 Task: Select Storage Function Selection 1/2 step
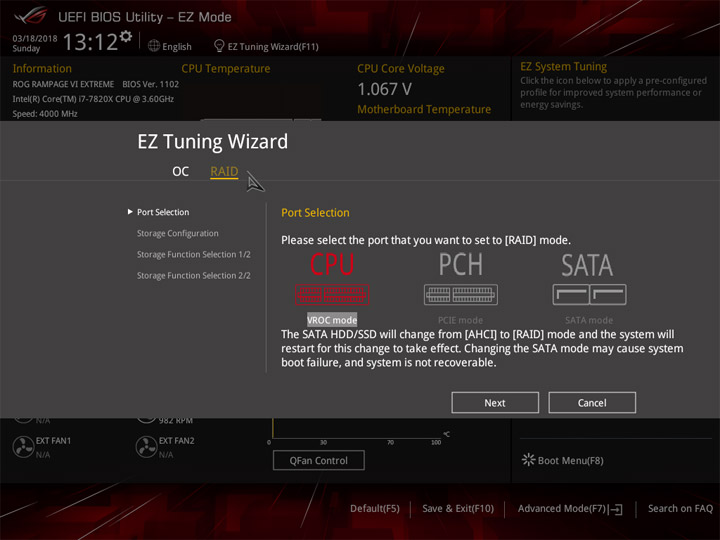point(193,254)
